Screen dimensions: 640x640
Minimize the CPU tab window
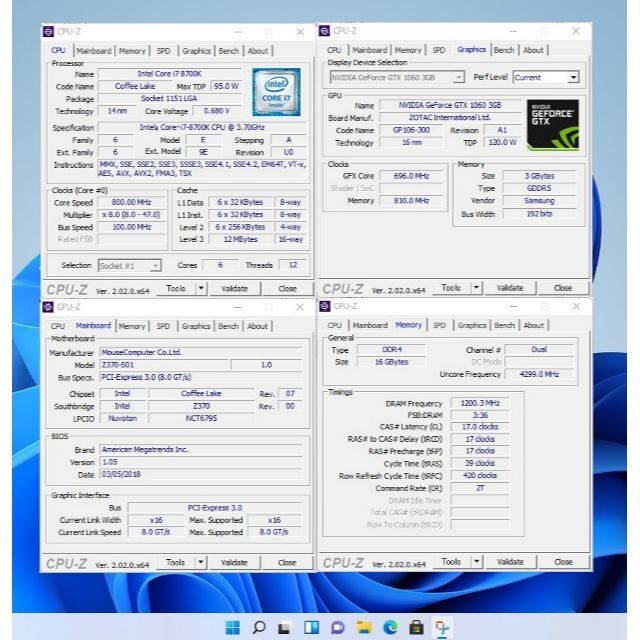click(x=238, y=32)
